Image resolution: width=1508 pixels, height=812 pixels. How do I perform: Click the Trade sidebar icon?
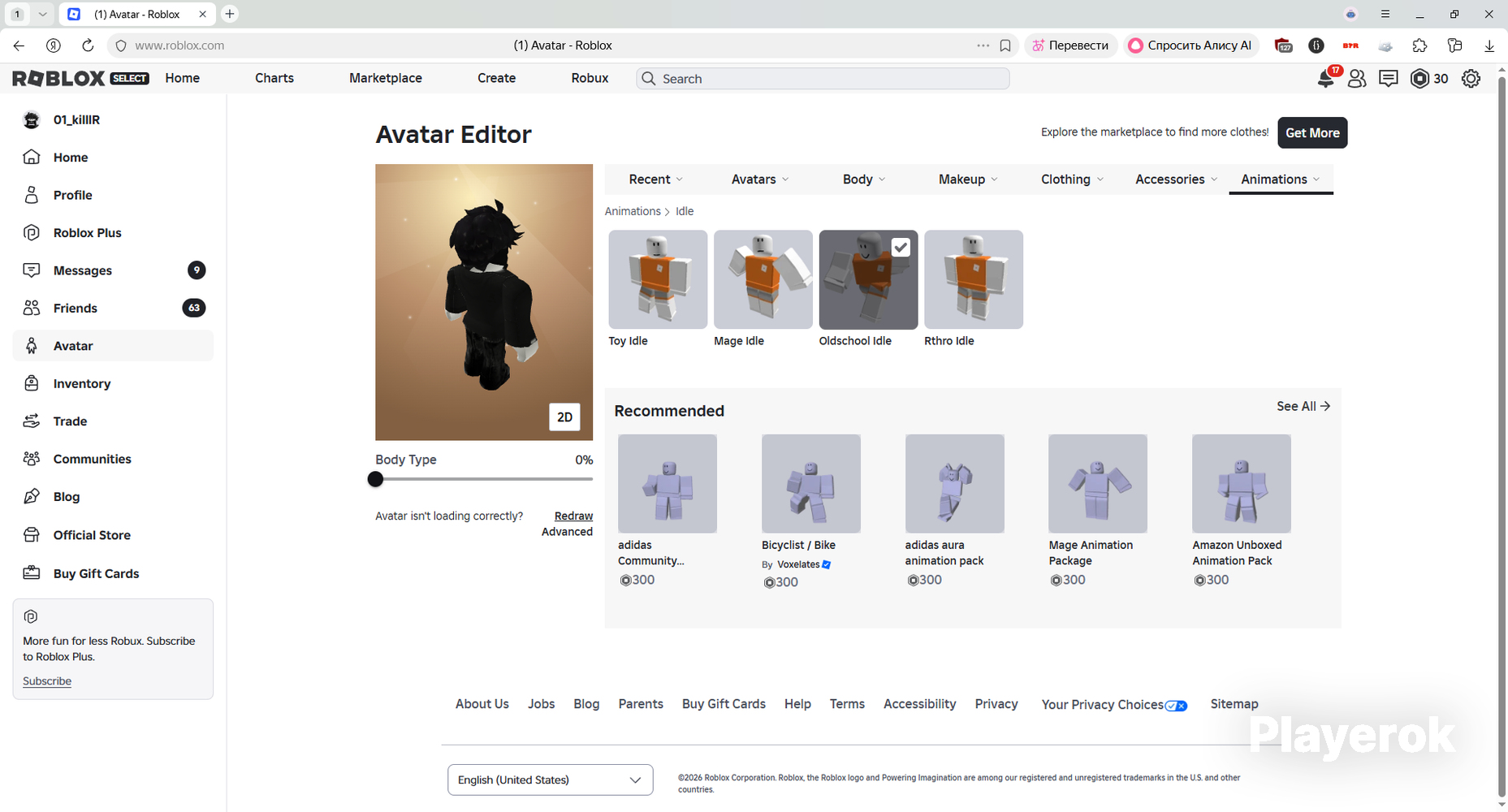(x=32, y=421)
